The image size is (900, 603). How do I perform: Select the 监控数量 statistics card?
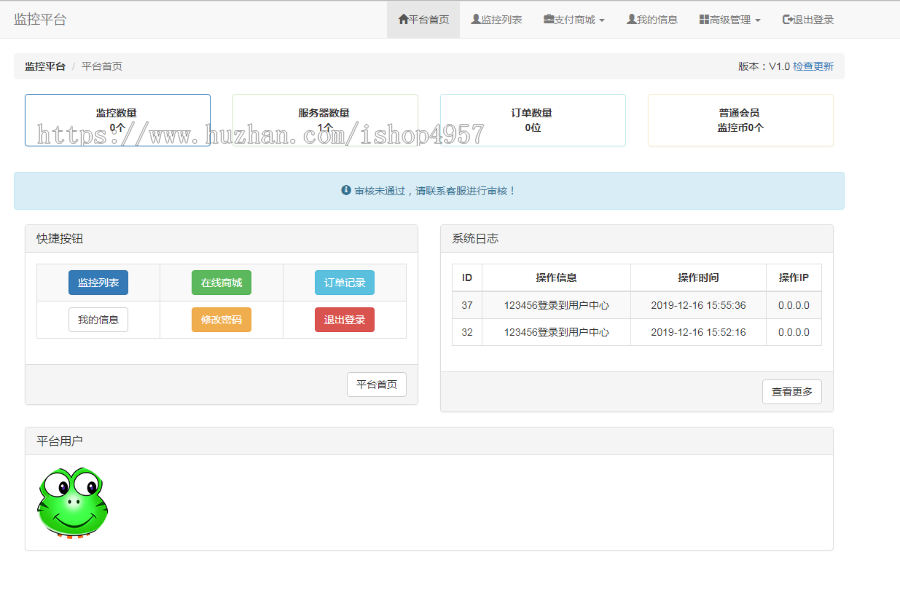[117, 120]
